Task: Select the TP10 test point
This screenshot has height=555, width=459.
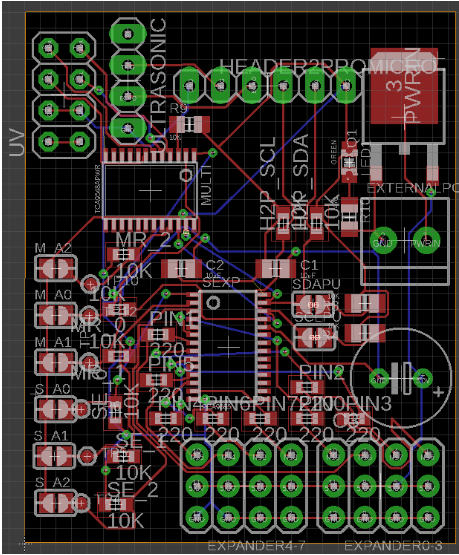Action: click(x=91, y=284)
